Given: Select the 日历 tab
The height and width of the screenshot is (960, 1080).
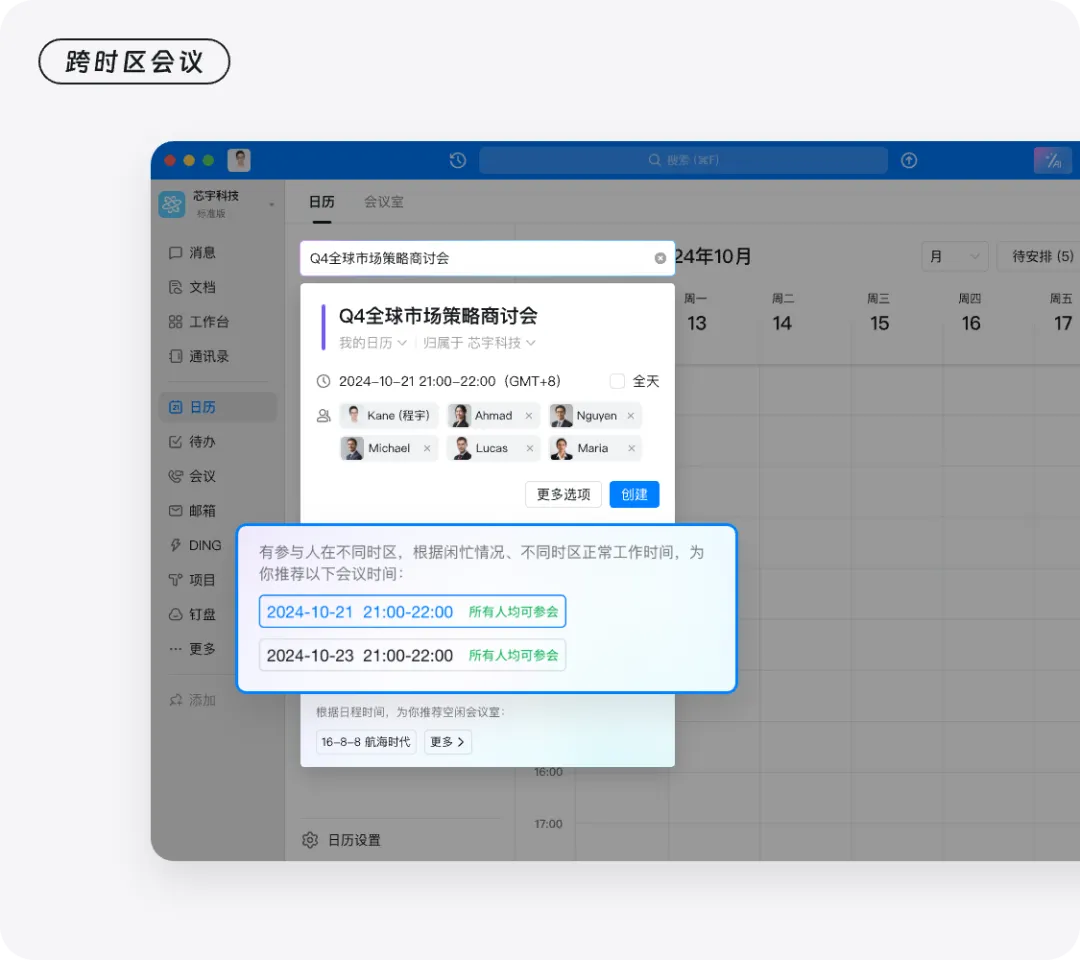Looking at the screenshot, I should [321, 202].
